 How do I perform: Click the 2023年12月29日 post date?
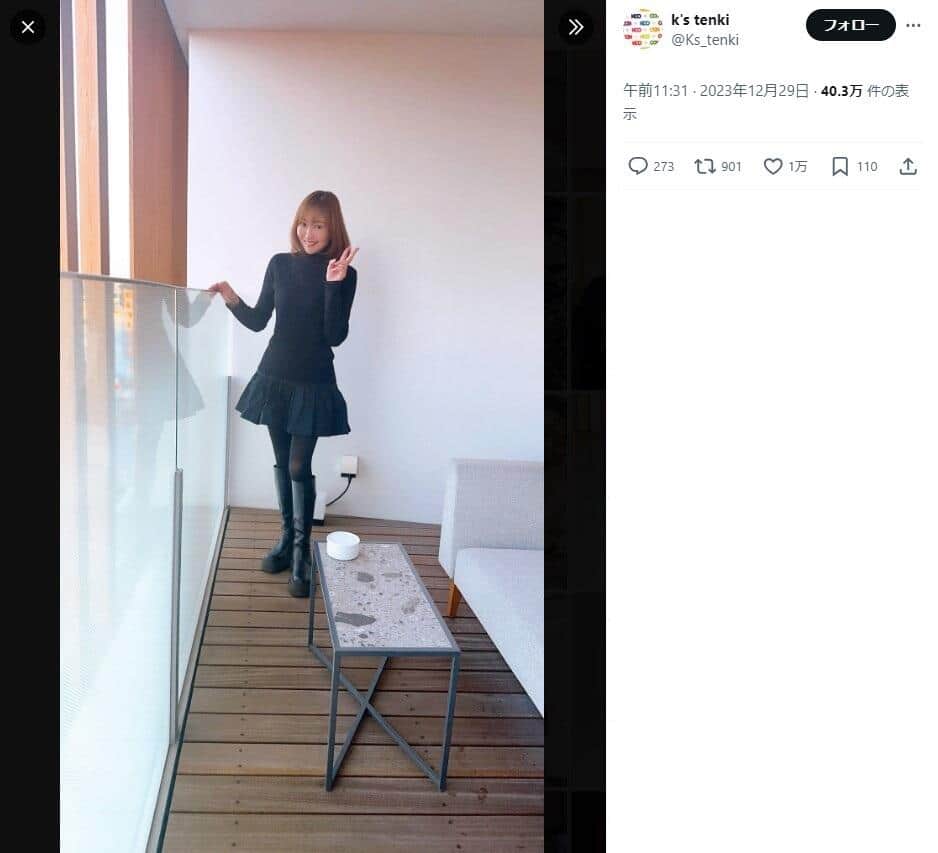tap(754, 91)
